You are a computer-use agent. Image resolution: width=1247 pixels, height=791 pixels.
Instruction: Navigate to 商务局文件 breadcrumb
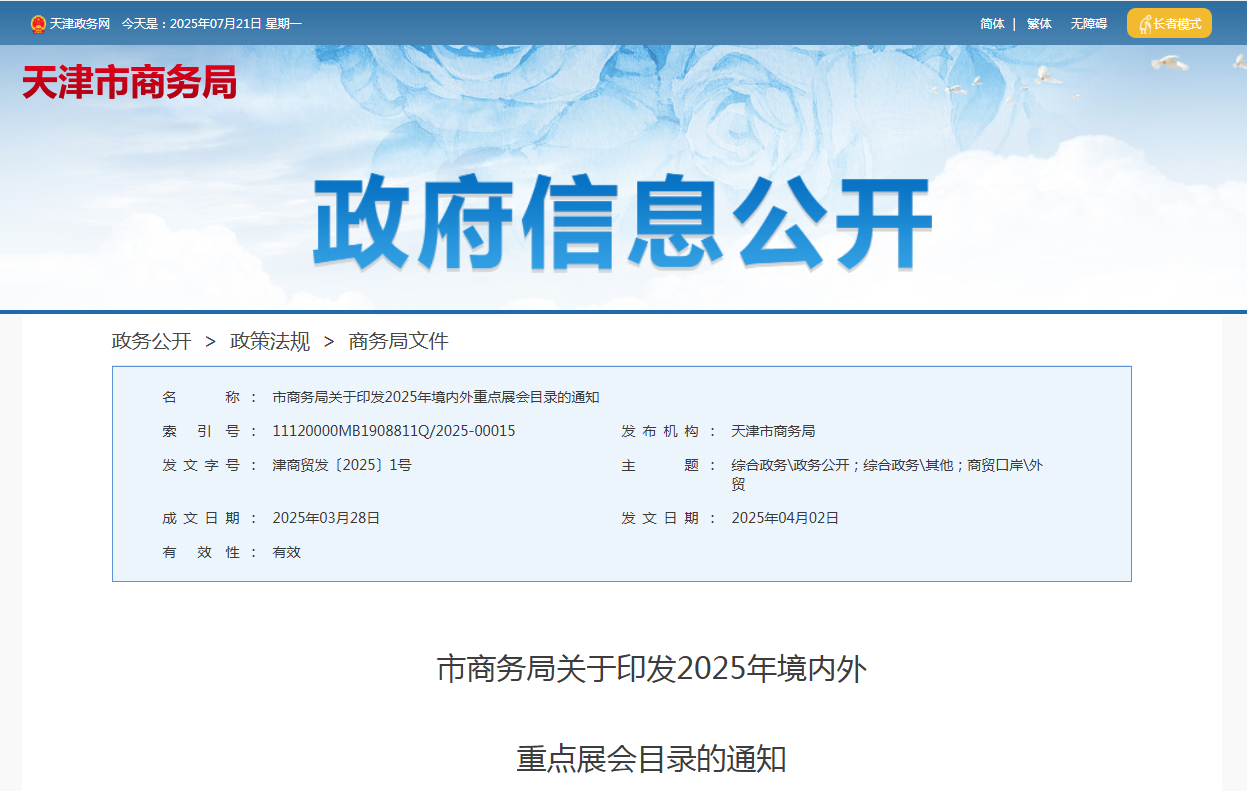398,341
